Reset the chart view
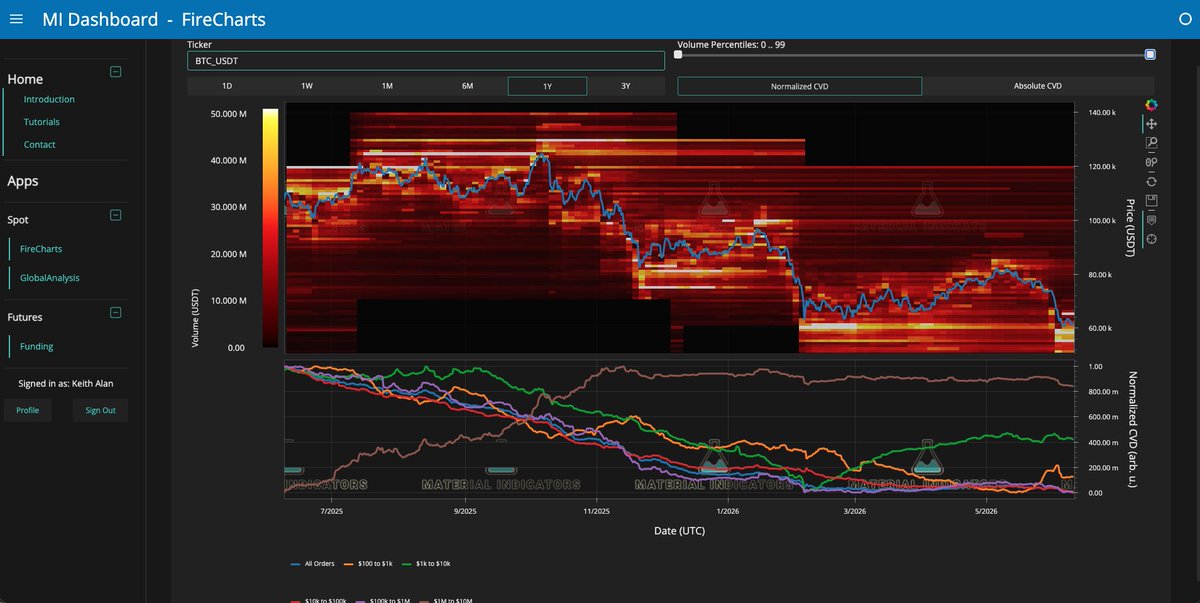The width and height of the screenshot is (1200, 603). pos(1151,181)
